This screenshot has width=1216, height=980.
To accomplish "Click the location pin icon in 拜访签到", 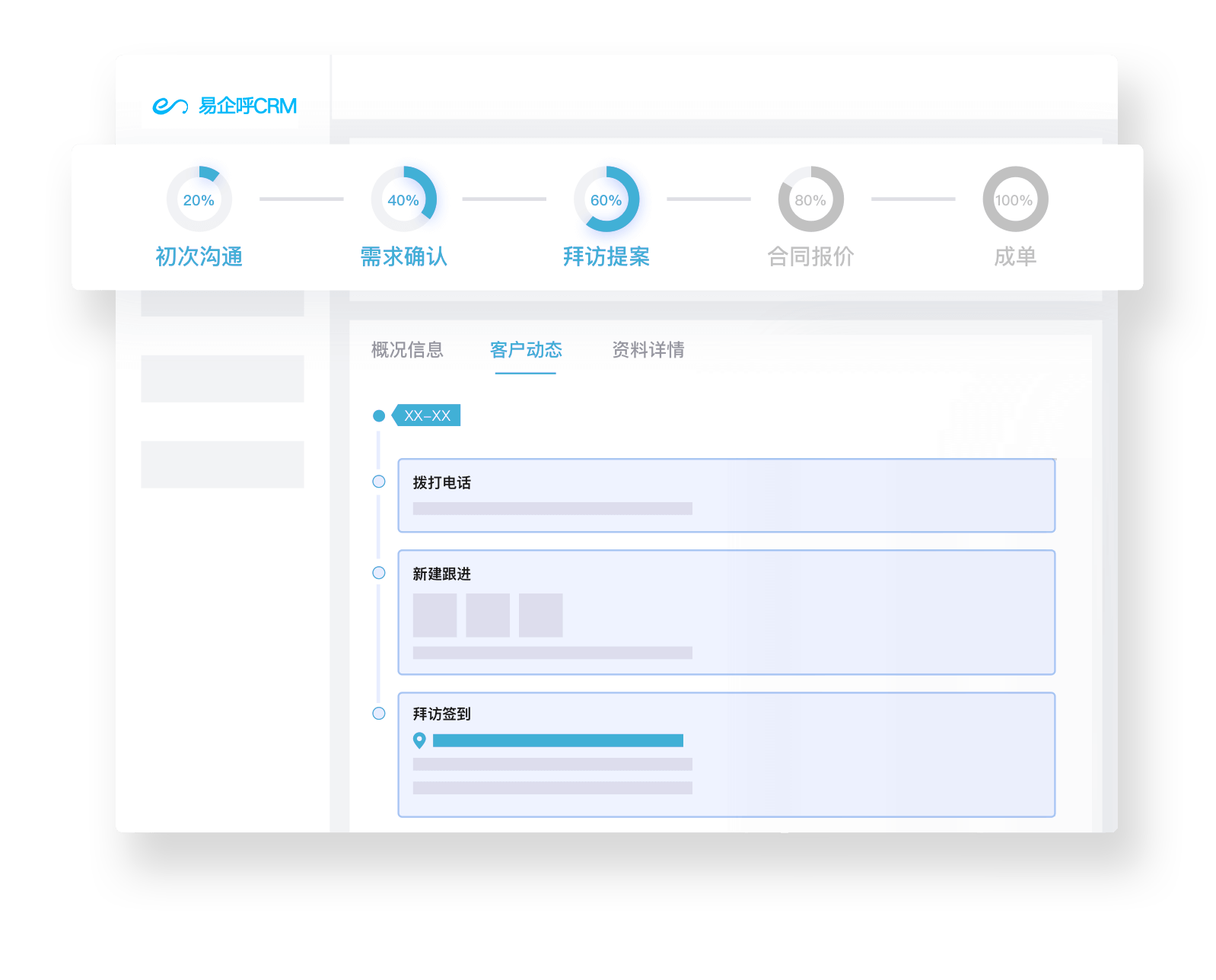I will pos(419,740).
